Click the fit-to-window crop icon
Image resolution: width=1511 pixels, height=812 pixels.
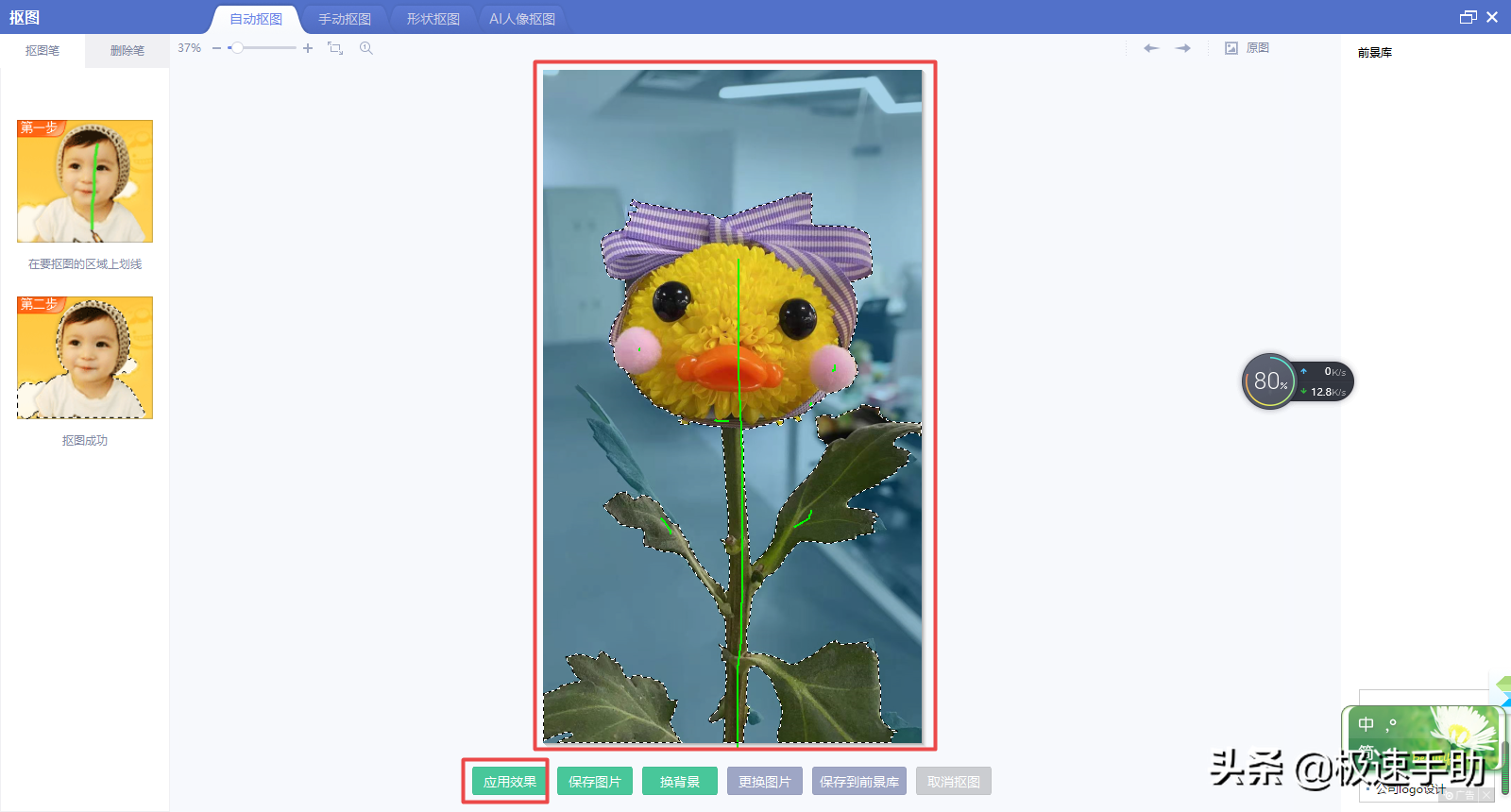coord(335,48)
